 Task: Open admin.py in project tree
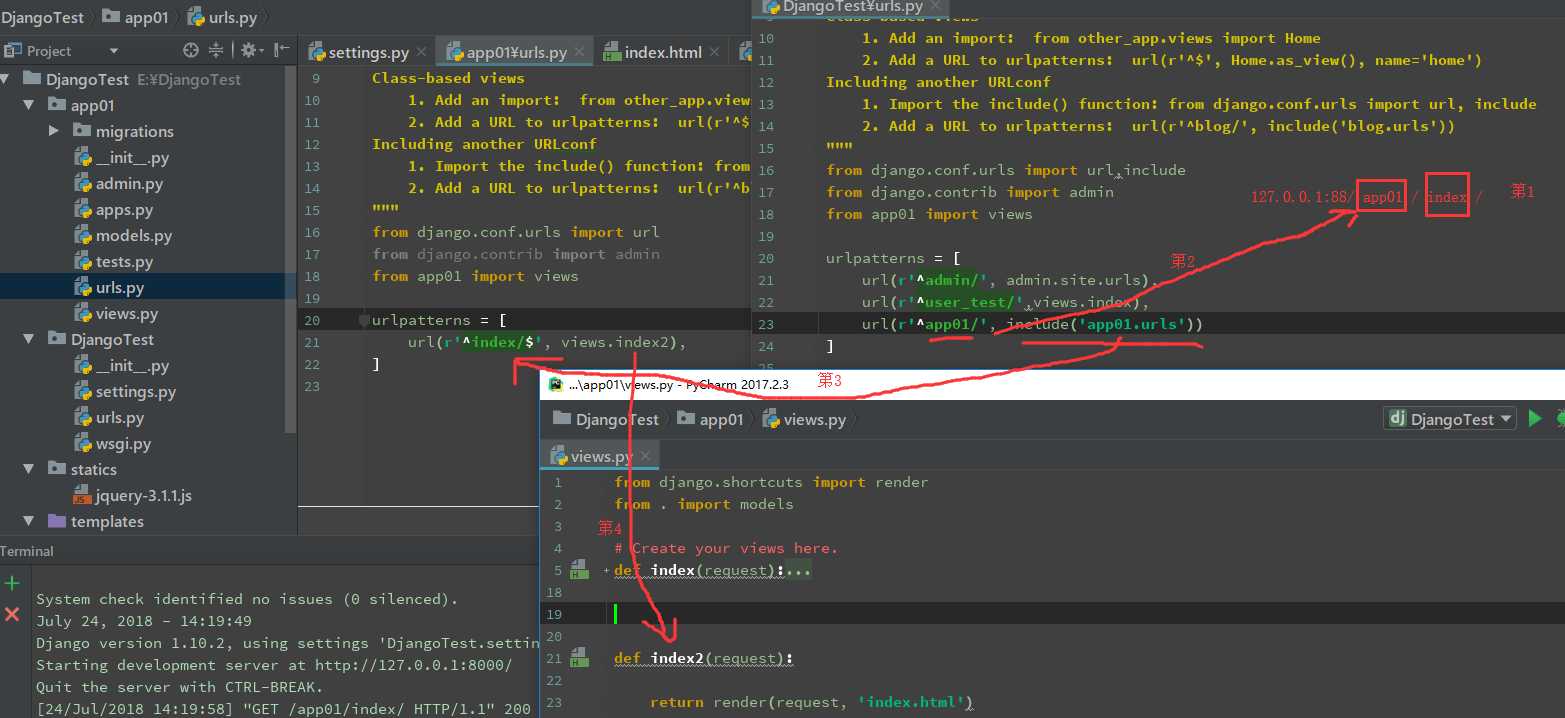[x=129, y=183]
